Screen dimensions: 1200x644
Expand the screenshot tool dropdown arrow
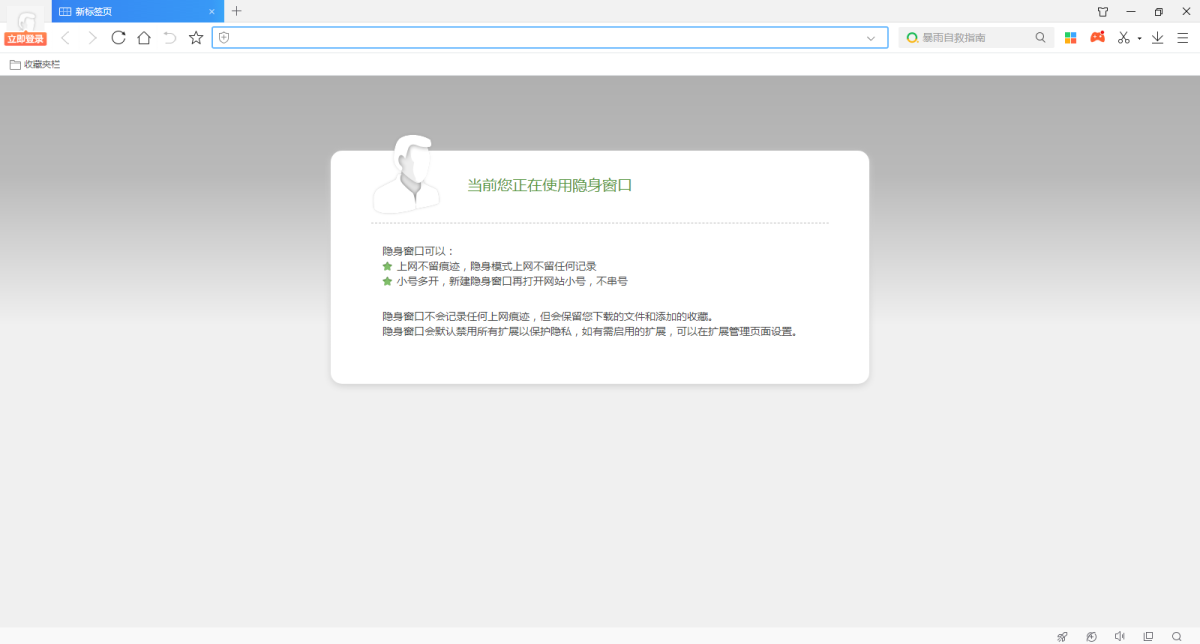(1139, 39)
